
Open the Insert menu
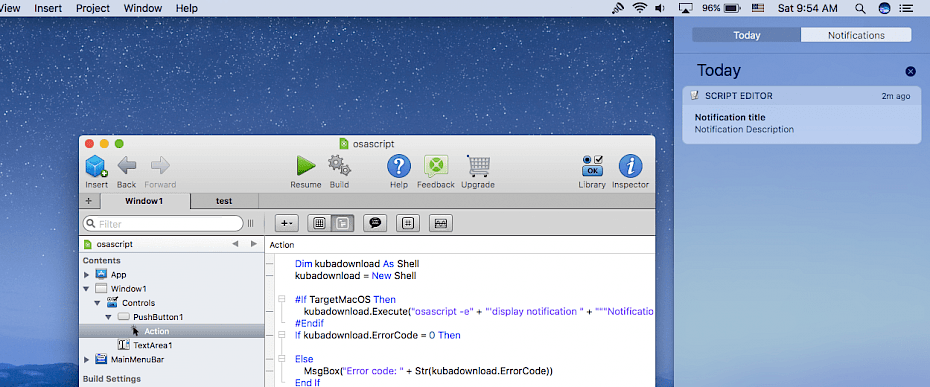49,8
